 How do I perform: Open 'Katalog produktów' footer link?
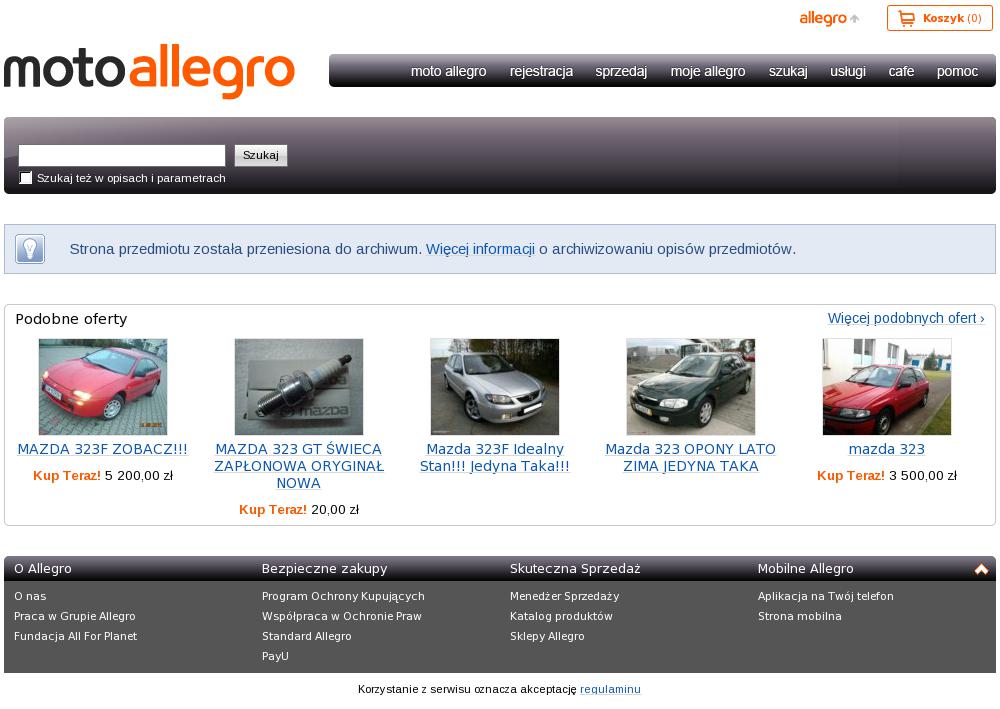(561, 616)
